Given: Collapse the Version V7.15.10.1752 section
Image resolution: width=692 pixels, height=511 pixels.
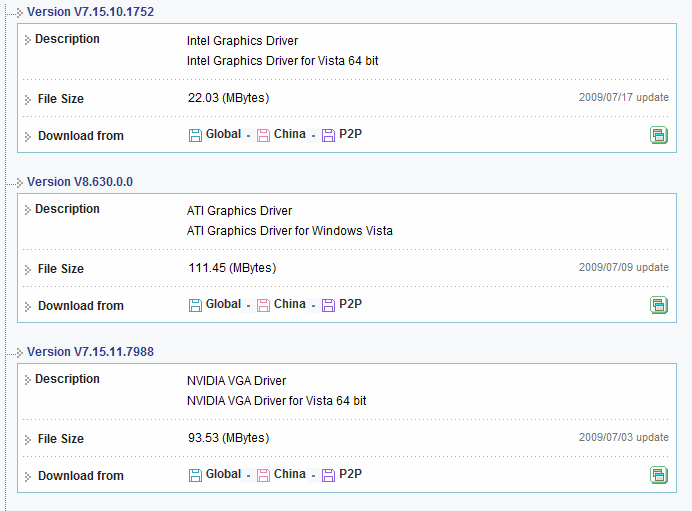Looking at the screenshot, I should (19, 13).
